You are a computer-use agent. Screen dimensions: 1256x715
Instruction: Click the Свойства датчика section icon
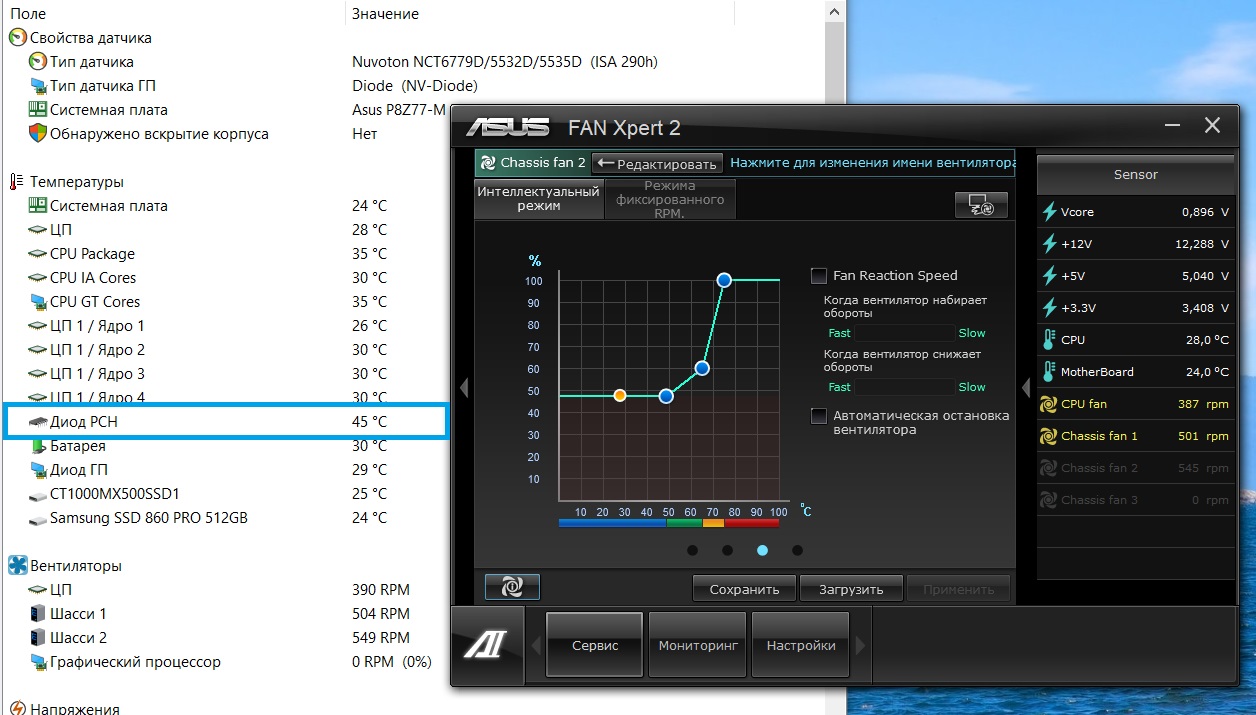(x=17, y=38)
